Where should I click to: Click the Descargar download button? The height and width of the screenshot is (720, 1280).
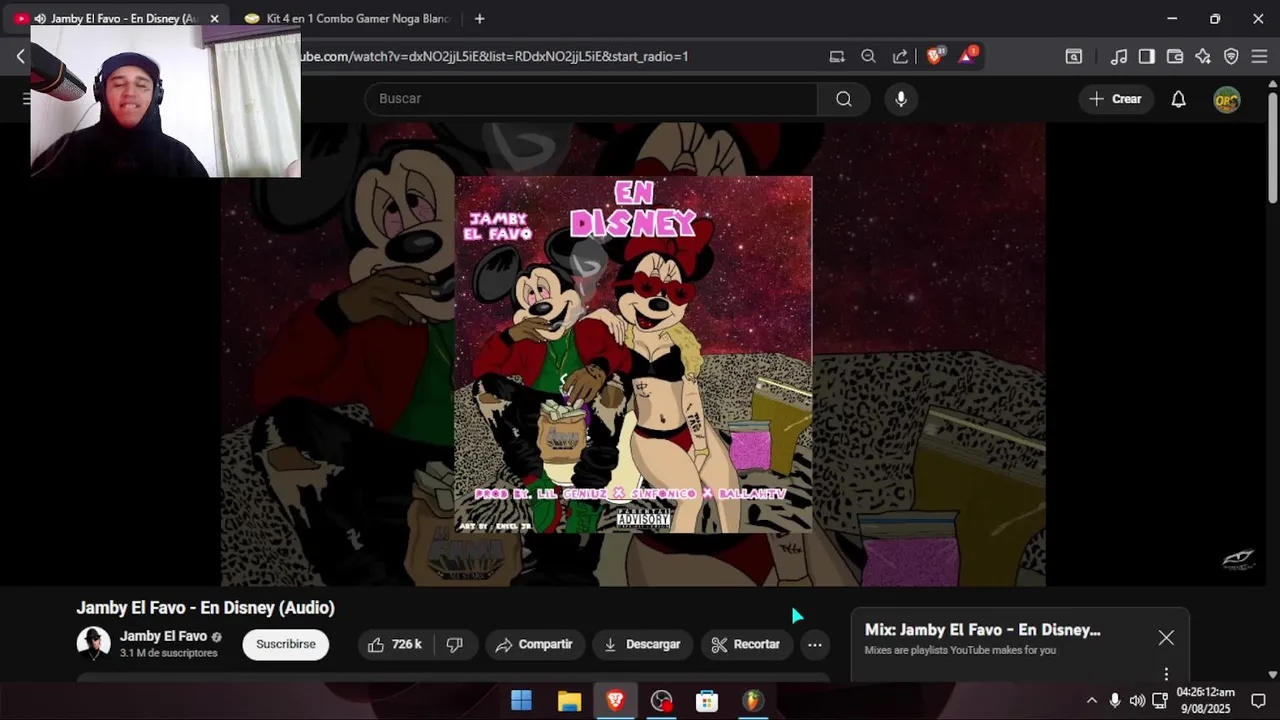click(642, 645)
